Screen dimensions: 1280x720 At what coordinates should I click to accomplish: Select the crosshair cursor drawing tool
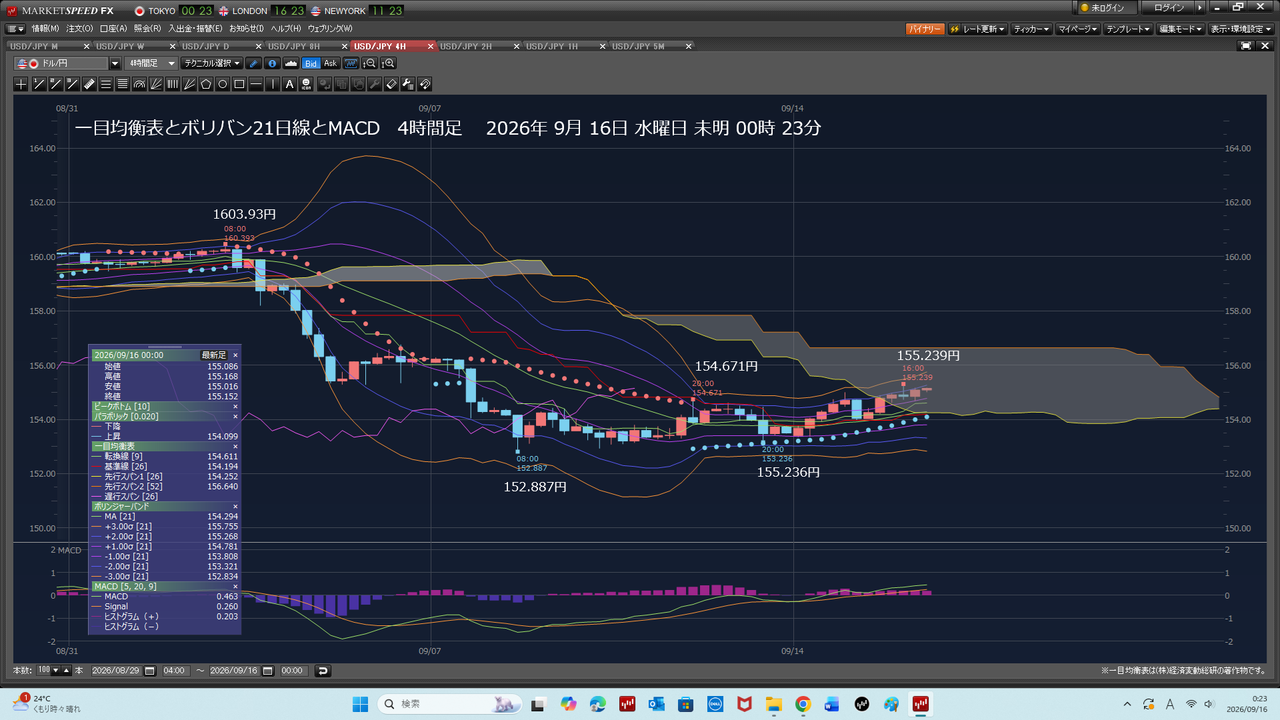(21, 84)
